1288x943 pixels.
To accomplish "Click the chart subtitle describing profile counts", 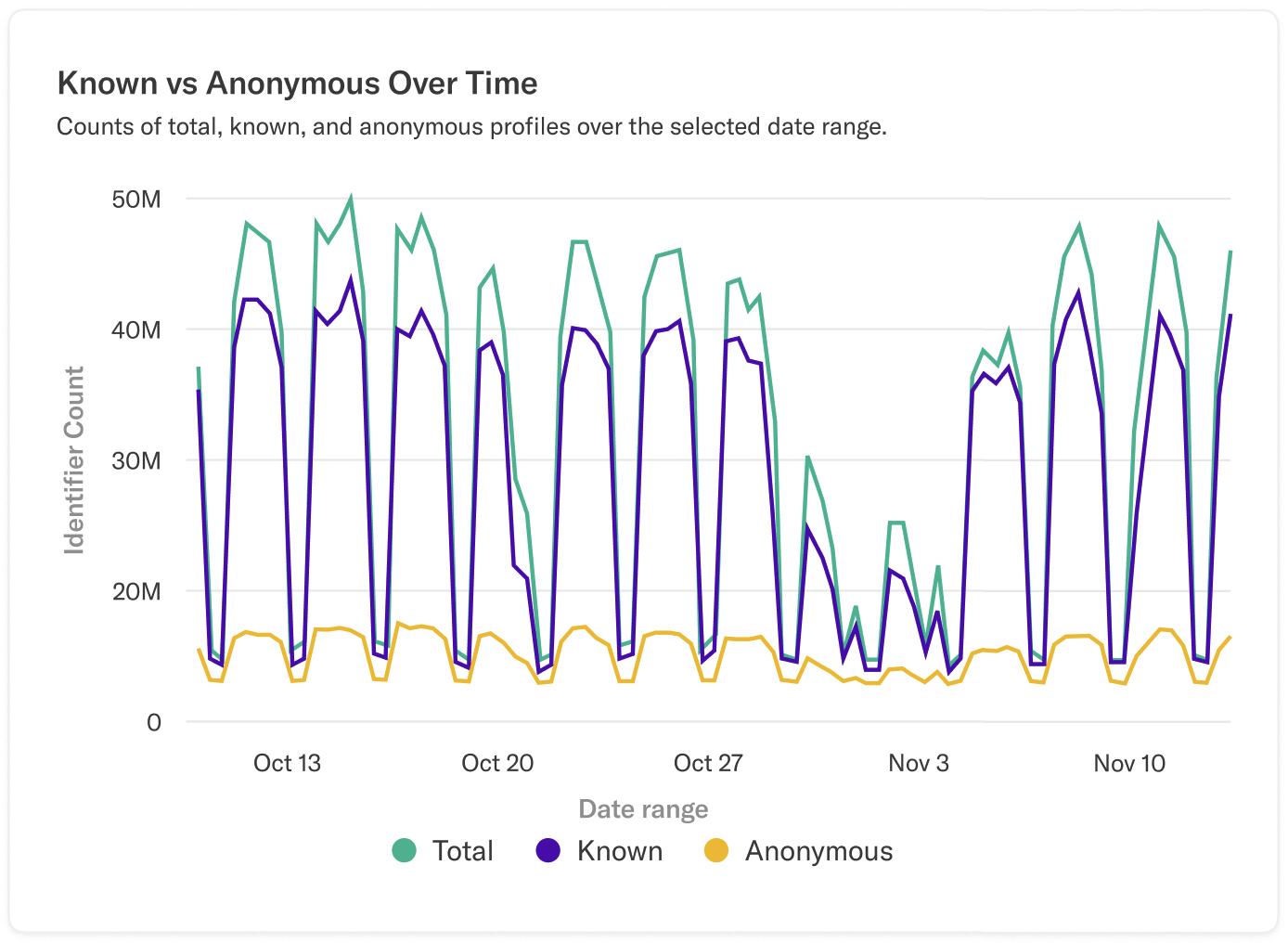I will pyautogui.click(x=471, y=127).
